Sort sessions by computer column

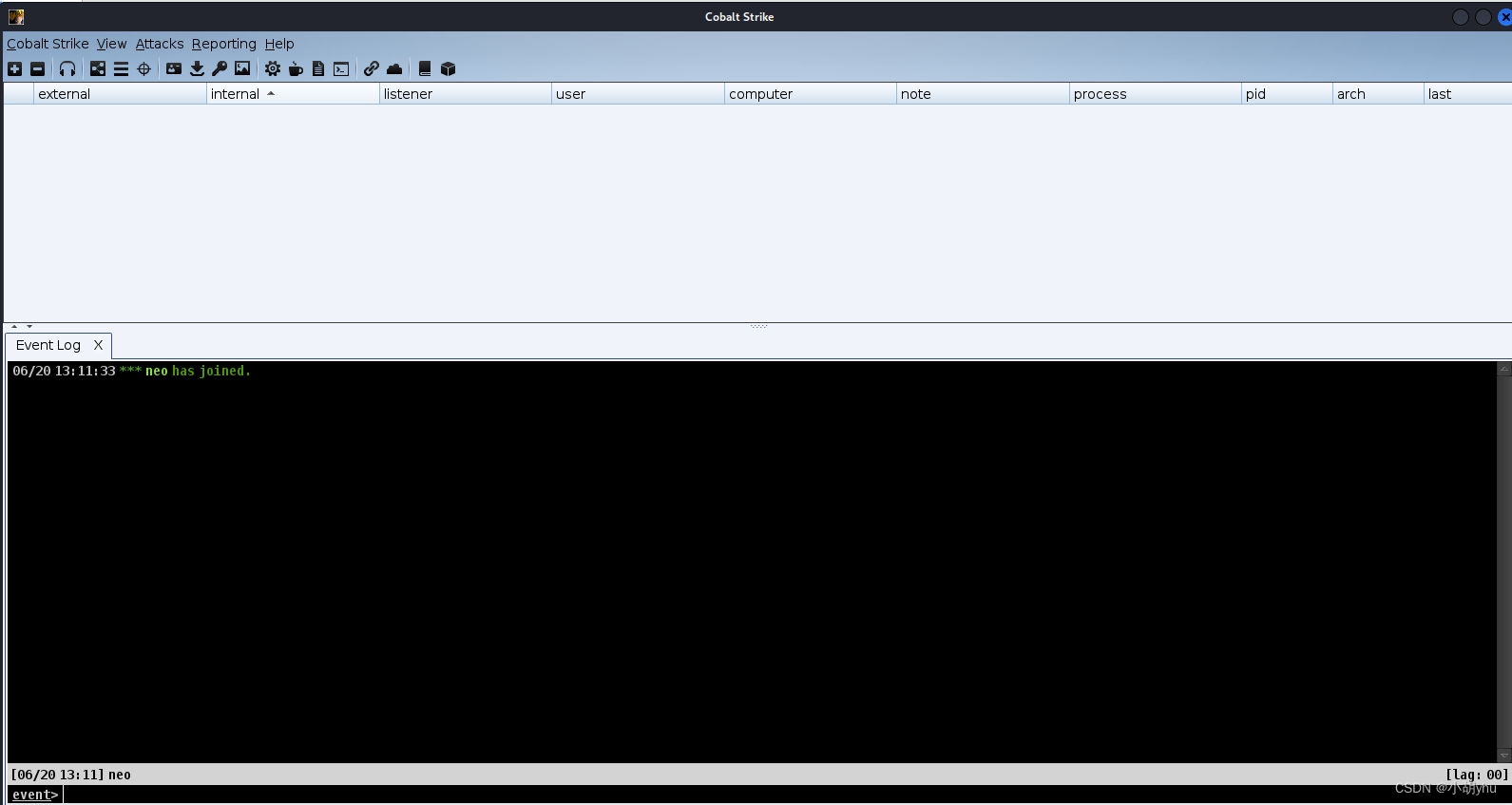811,94
